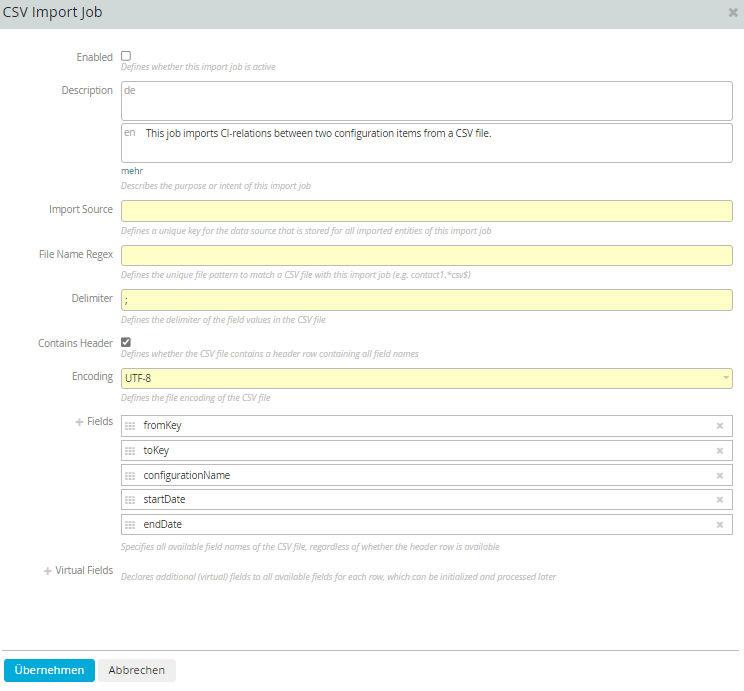The width and height of the screenshot is (744, 691).
Task: Show more description languages via mehr
Action: [132, 171]
